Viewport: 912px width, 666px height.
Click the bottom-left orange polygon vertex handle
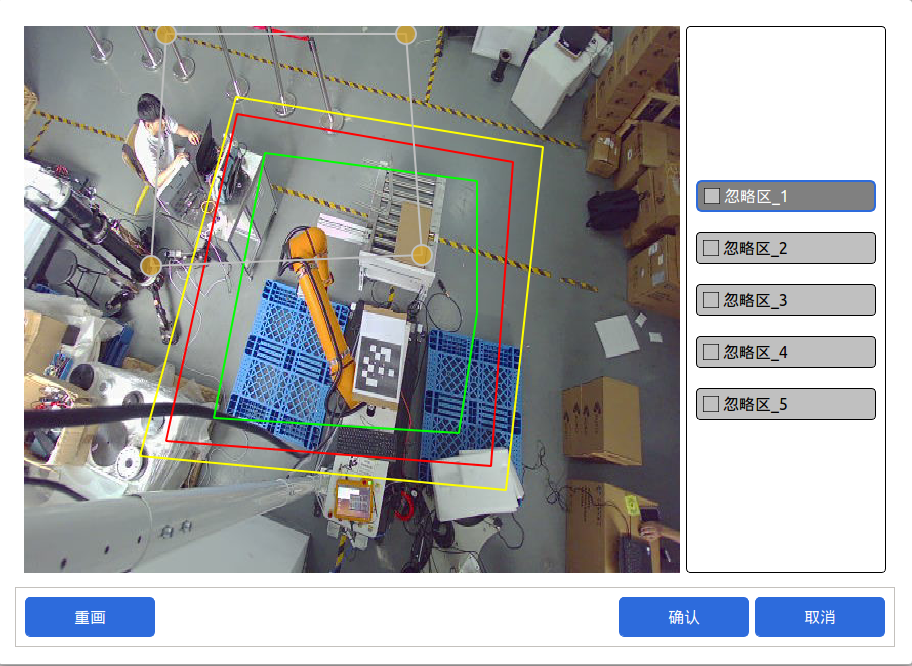[150, 266]
